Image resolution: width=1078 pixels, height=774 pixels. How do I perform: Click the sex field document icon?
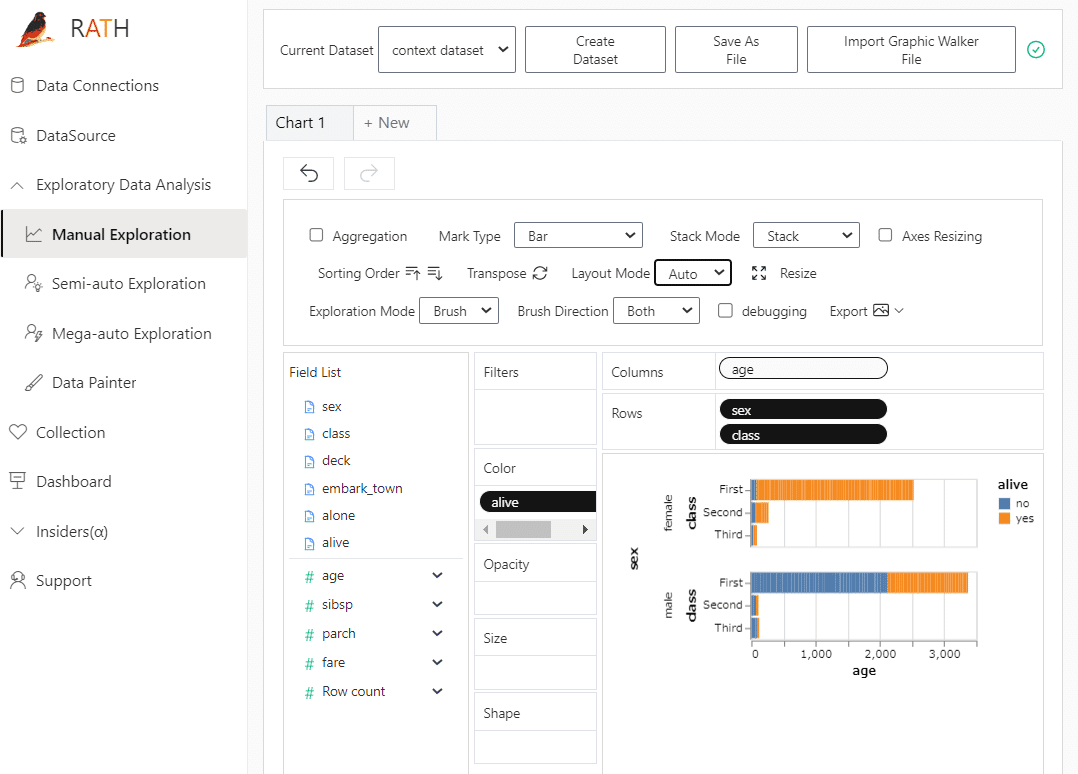[x=309, y=407]
